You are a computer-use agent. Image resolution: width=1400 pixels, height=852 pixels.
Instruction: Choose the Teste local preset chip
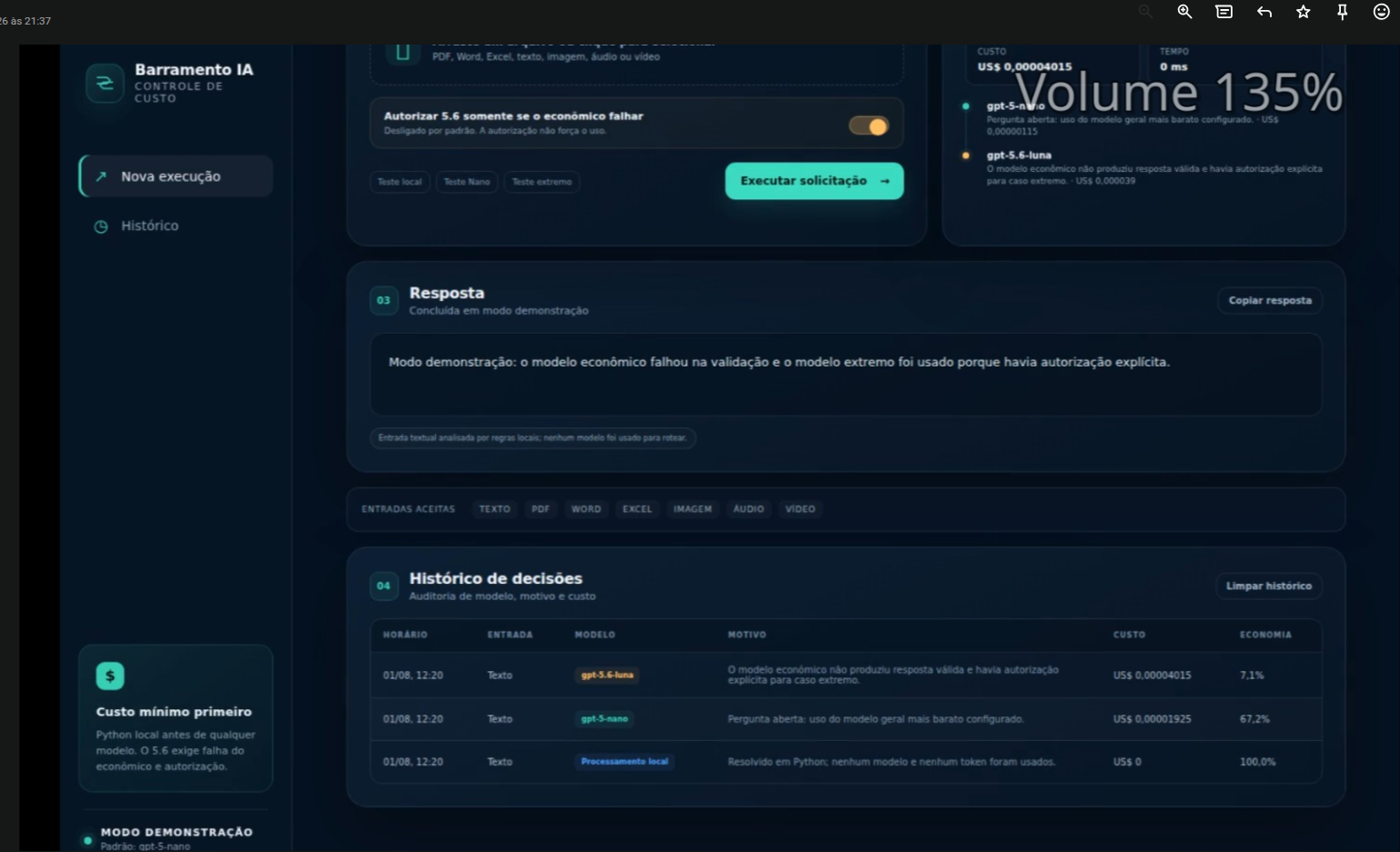coord(400,182)
